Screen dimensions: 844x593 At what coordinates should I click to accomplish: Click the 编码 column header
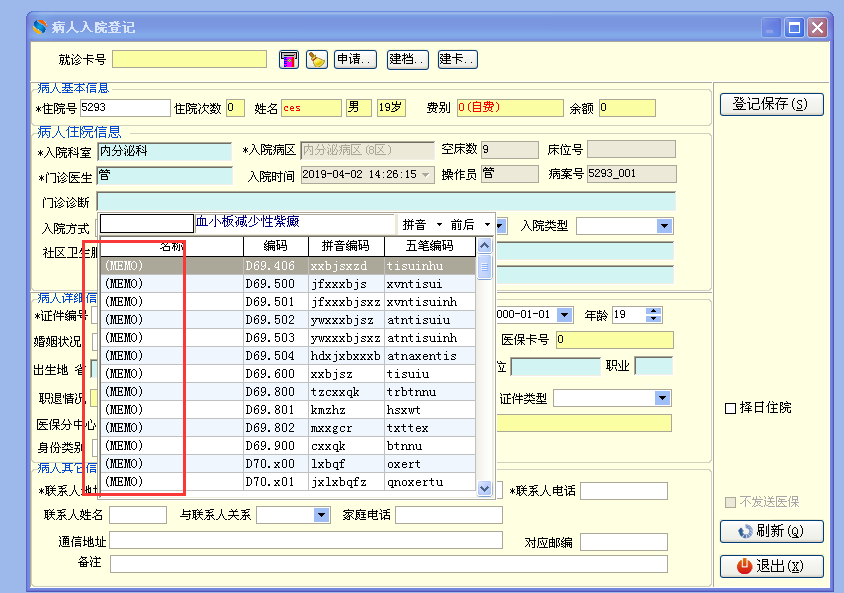[276, 246]
